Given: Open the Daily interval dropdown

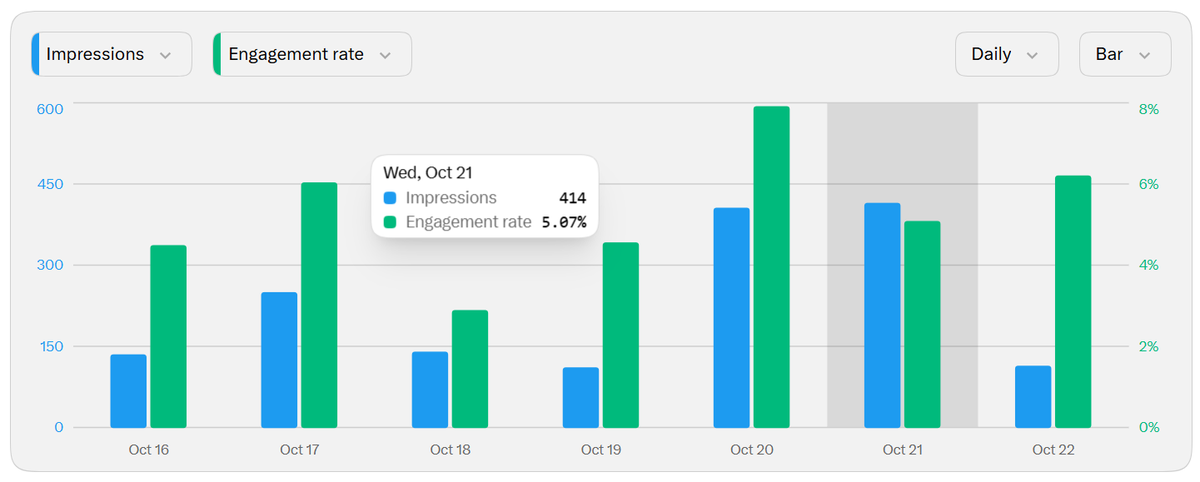Looking at the screenshot, I should [x=1007, y=54].
